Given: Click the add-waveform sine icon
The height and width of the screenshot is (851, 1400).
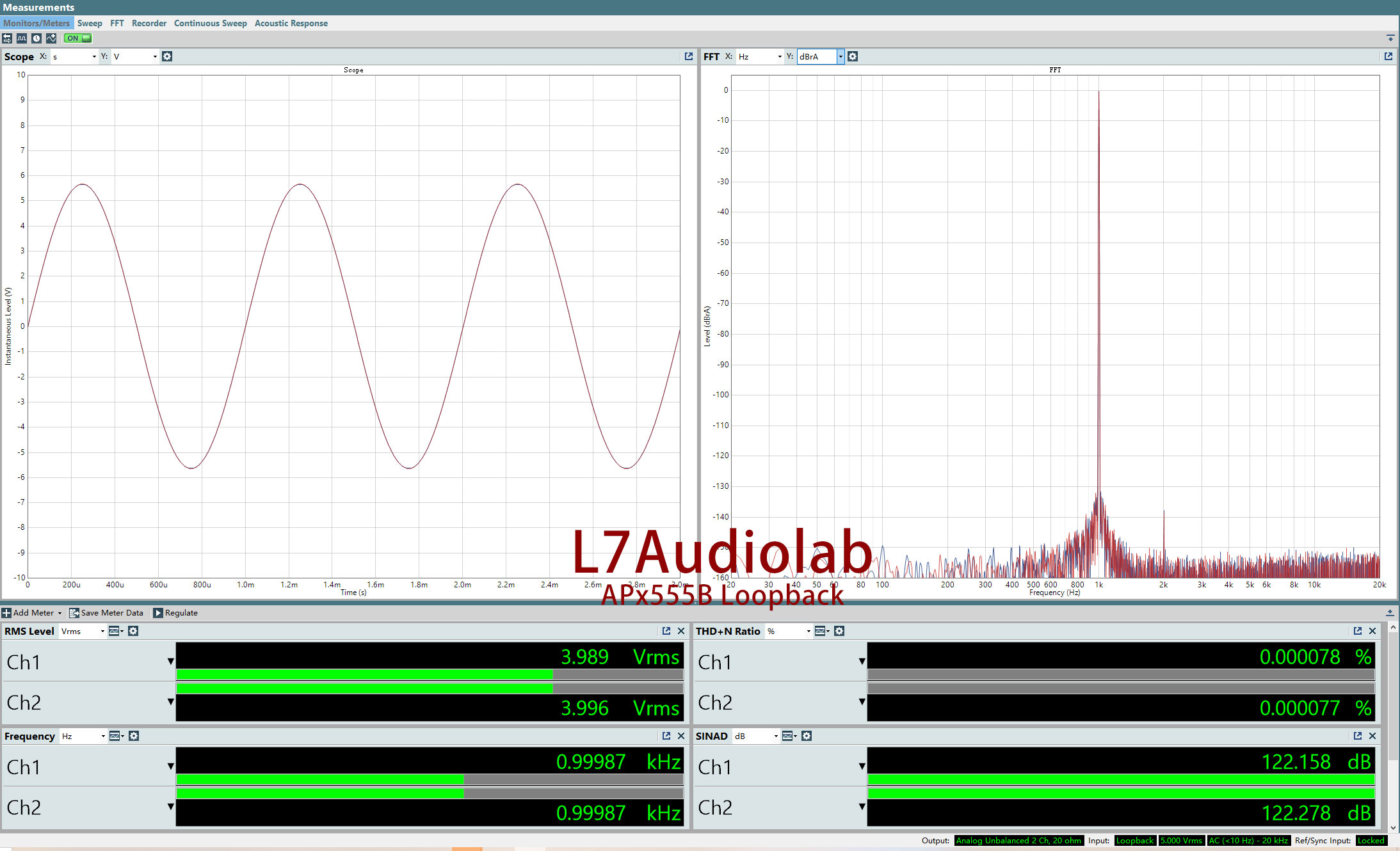Looking at the screenshot, I should tap(51, 38).
